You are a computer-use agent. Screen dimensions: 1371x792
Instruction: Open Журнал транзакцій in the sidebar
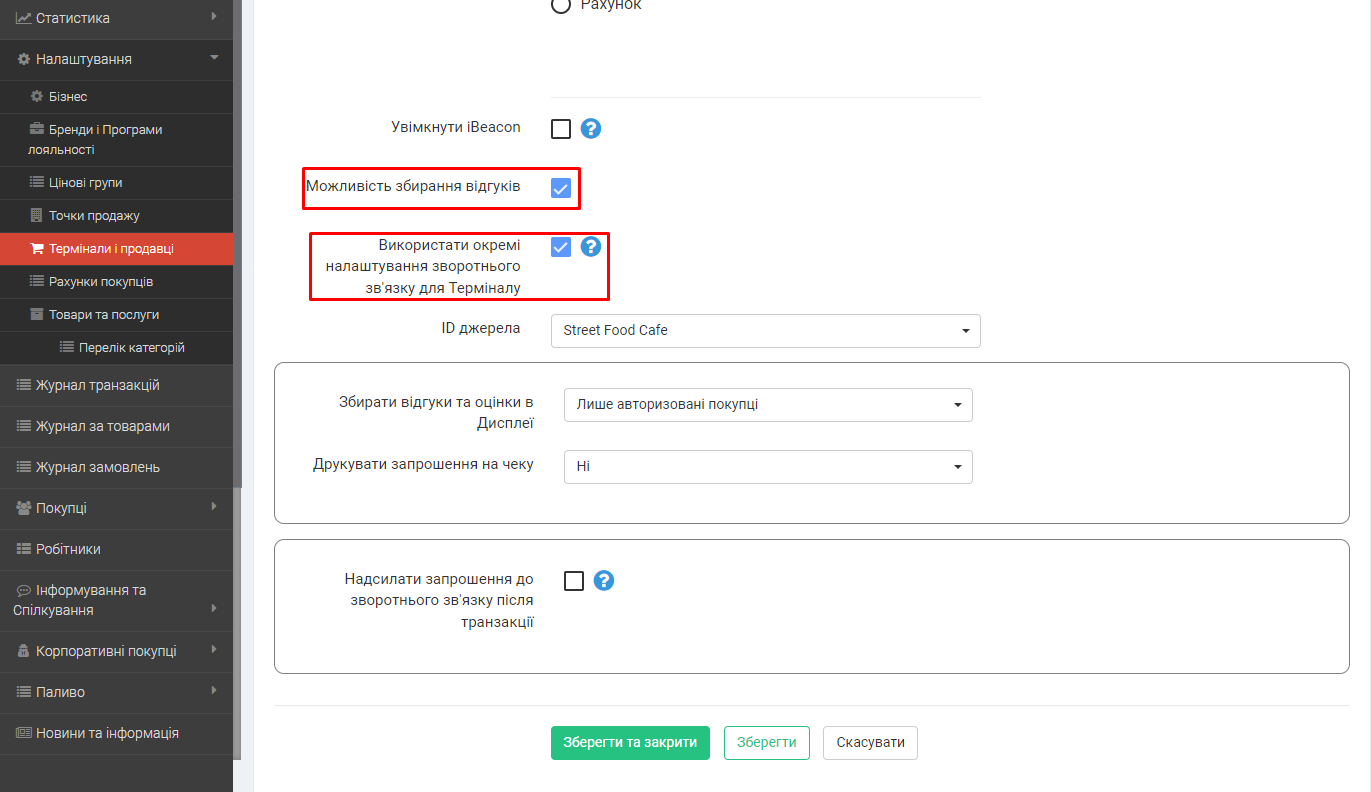(98, 385)
